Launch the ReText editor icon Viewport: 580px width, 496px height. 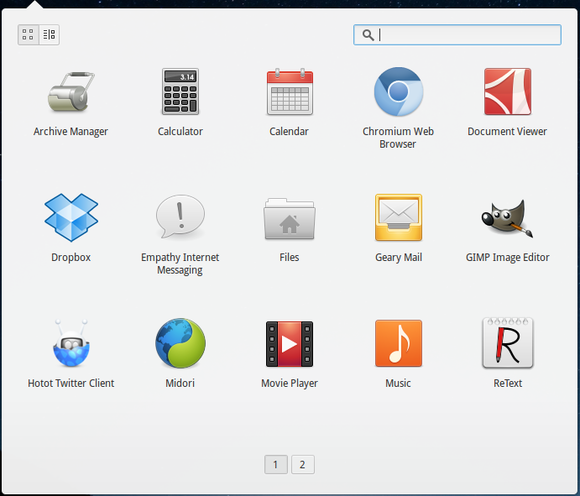point(508,343)
